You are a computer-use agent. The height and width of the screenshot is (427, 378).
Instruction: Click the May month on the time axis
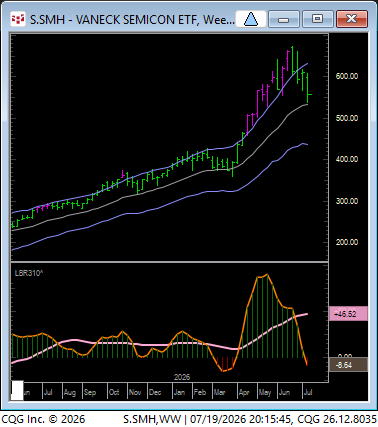pyautogui.click(x=265, y=392)
